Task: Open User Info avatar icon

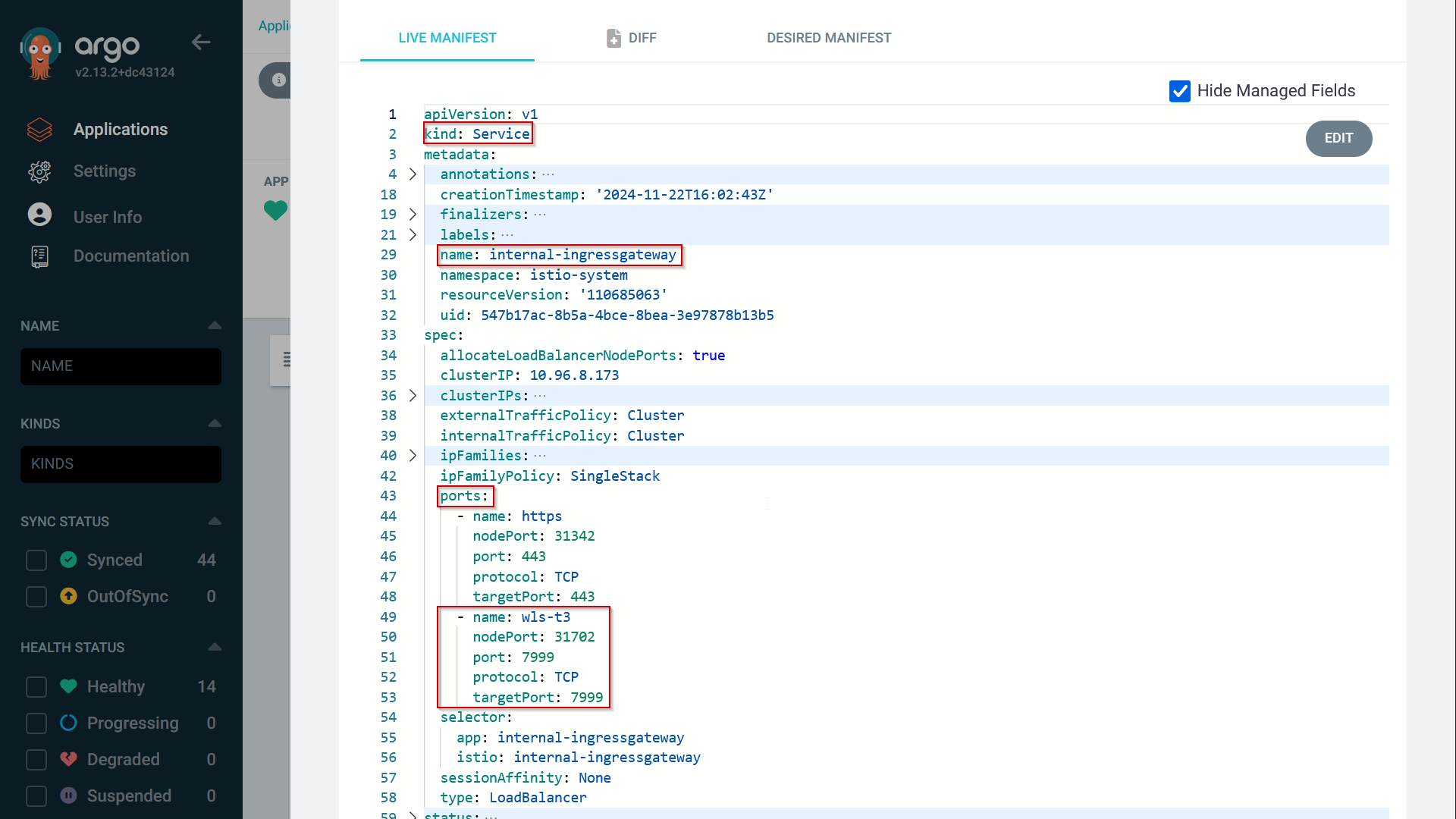Action: pos(39,215)
